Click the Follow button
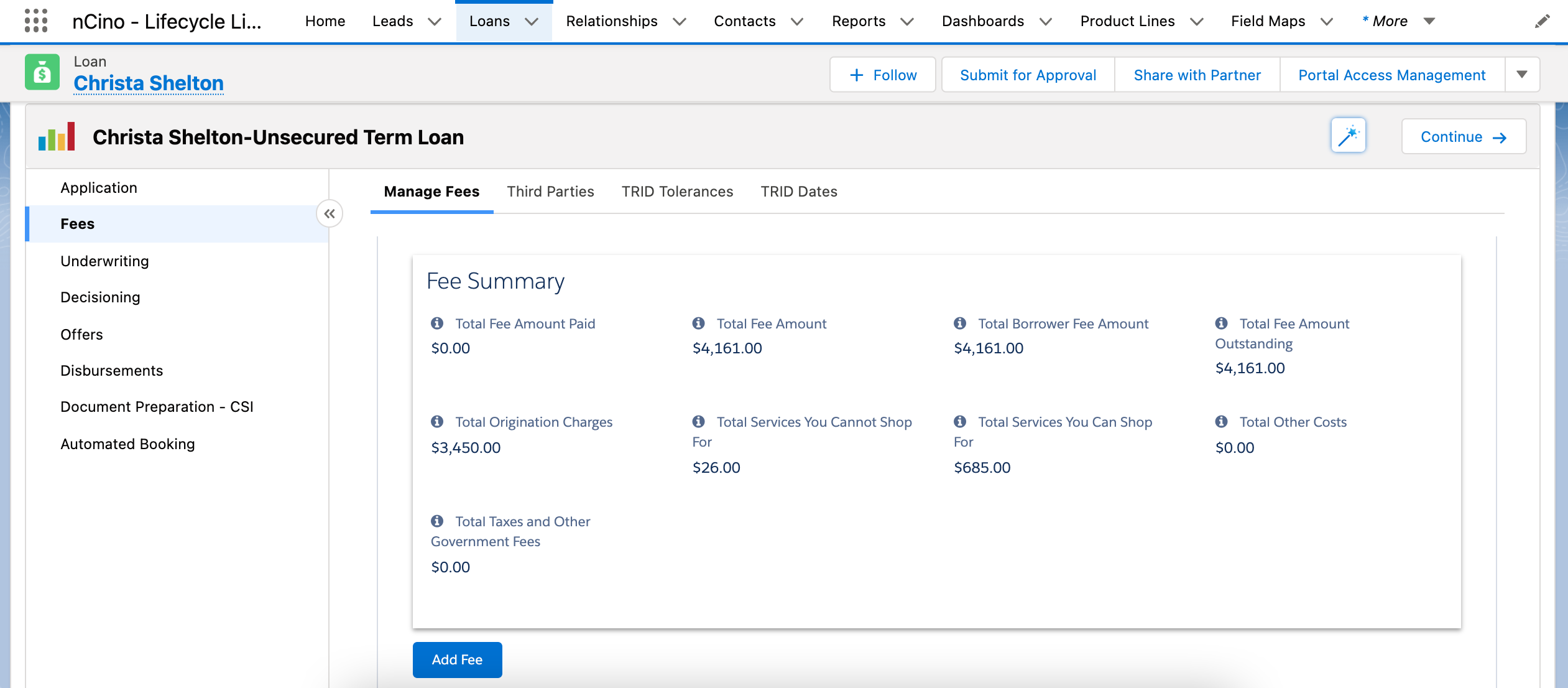1568x688 pixels. tap(882, 75)
